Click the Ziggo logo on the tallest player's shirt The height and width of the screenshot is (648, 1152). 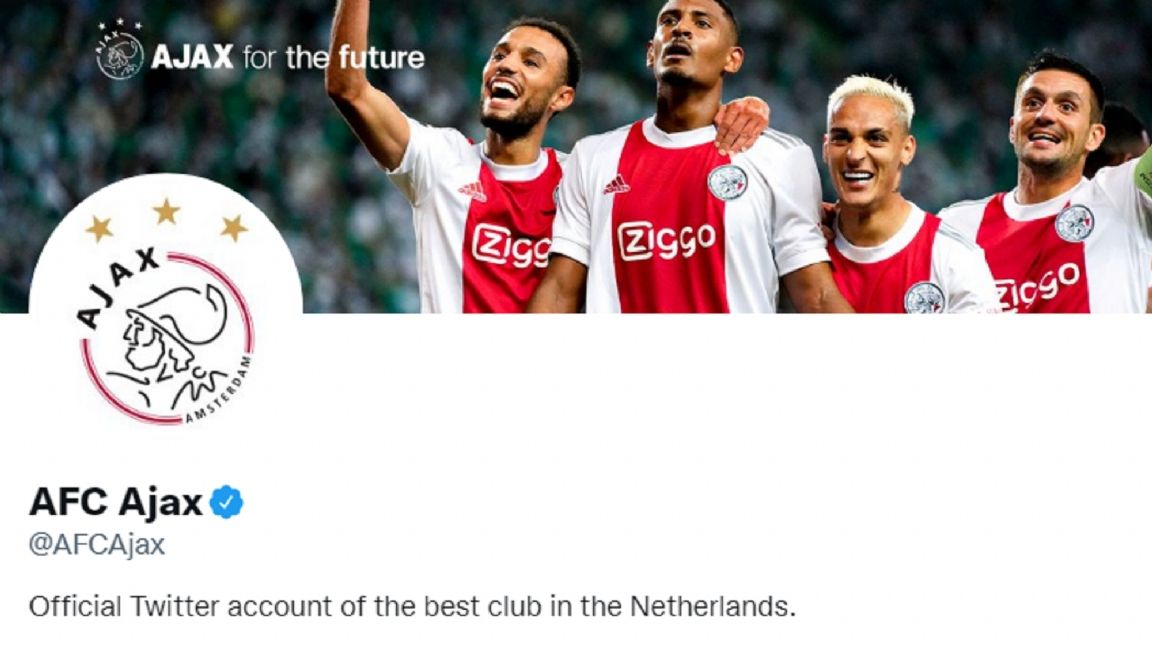(666, 241)
